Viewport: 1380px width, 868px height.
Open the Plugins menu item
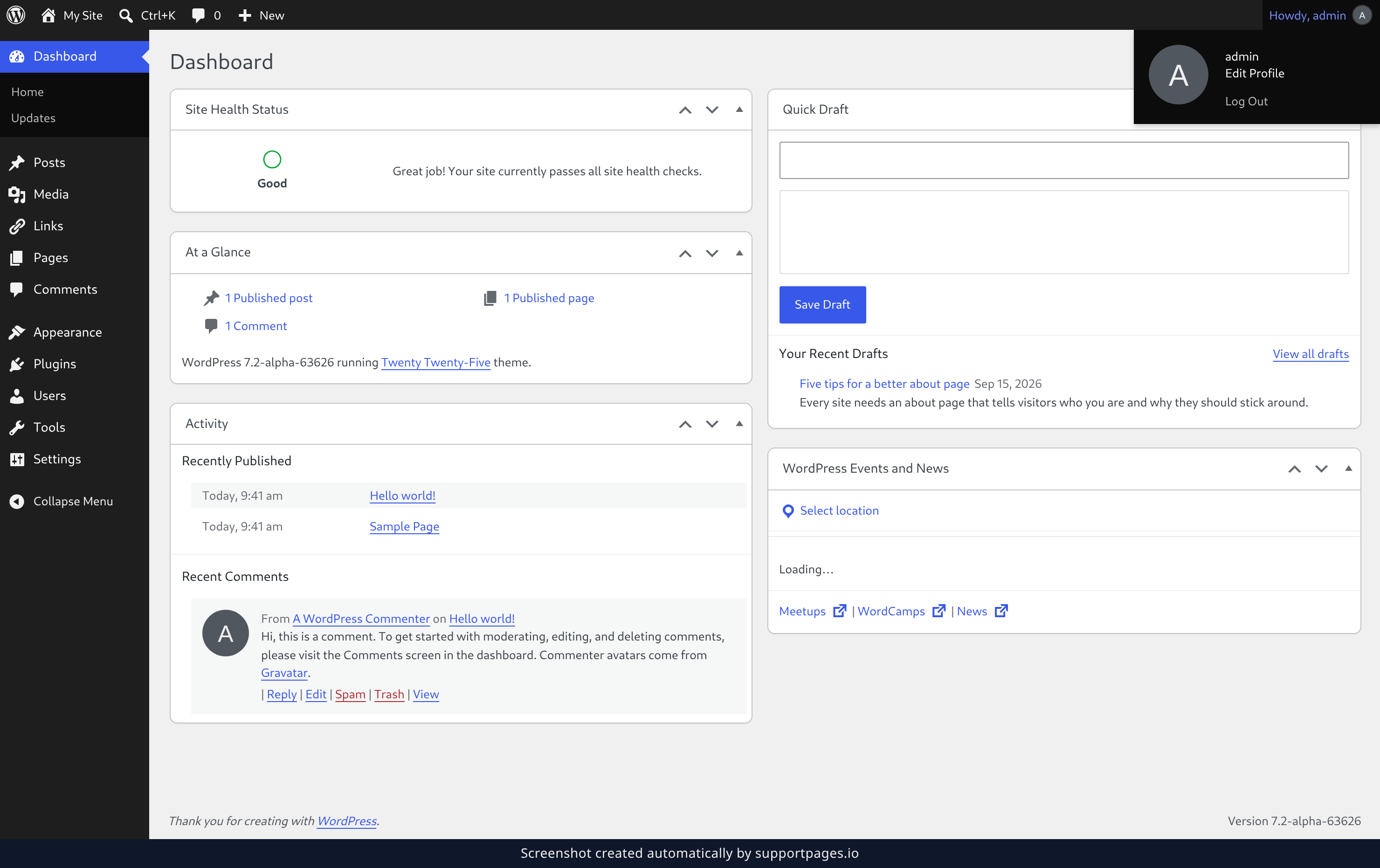pyautogui.click(x=75, y=364)
